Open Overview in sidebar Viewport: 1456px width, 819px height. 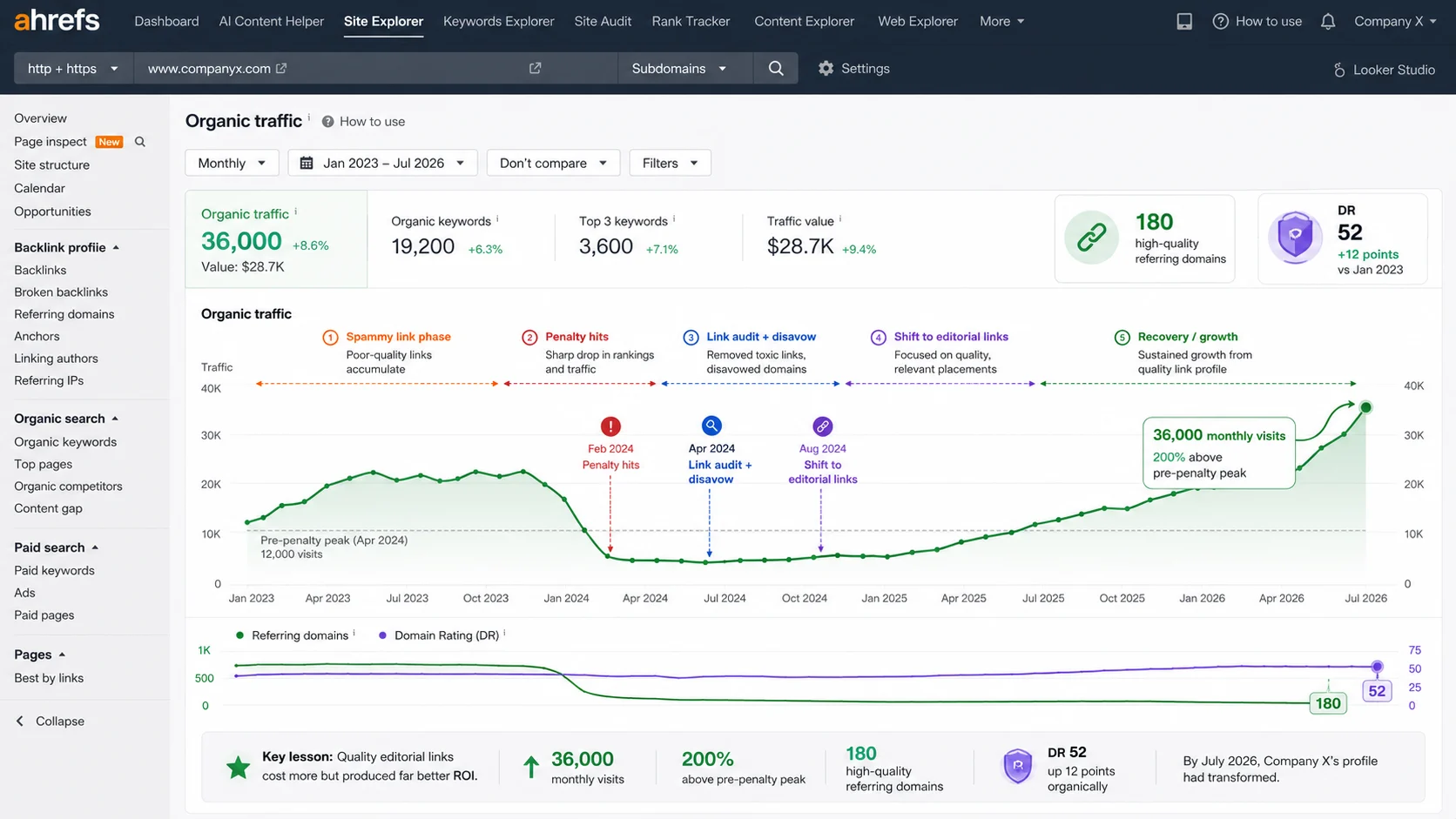point(40,118)
